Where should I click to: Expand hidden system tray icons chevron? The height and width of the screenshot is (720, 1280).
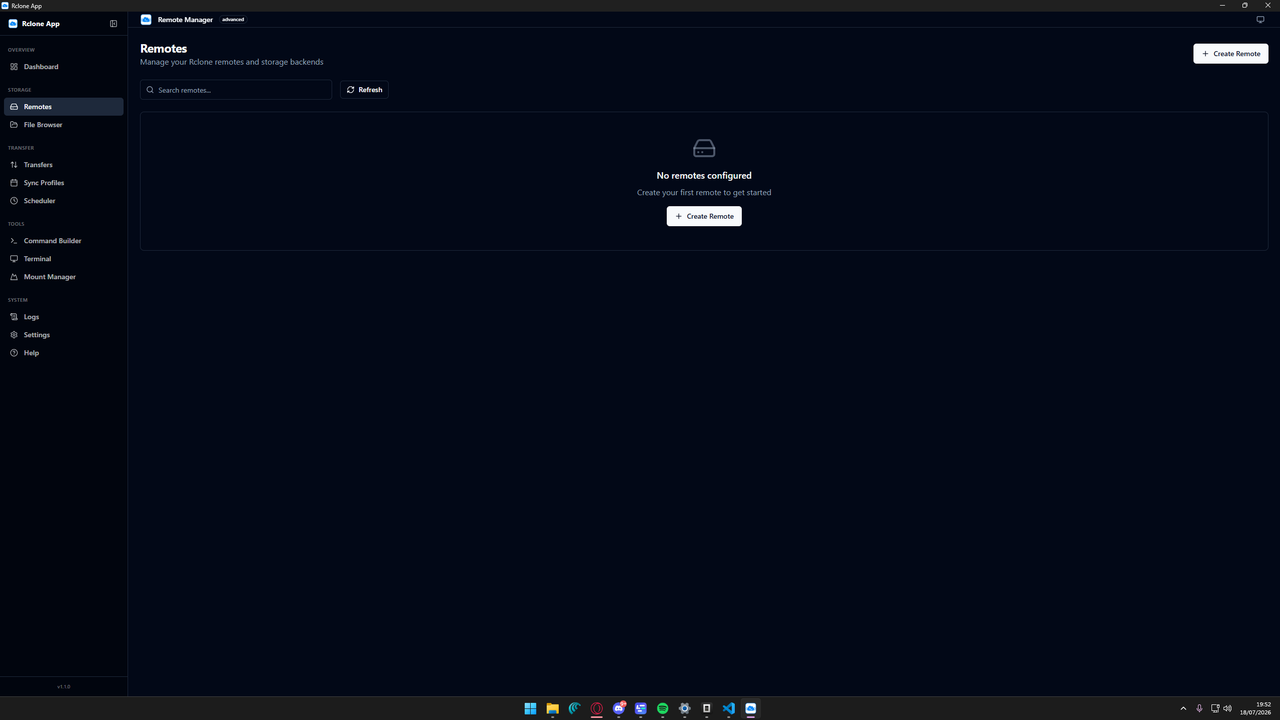tap(1183, 708)
